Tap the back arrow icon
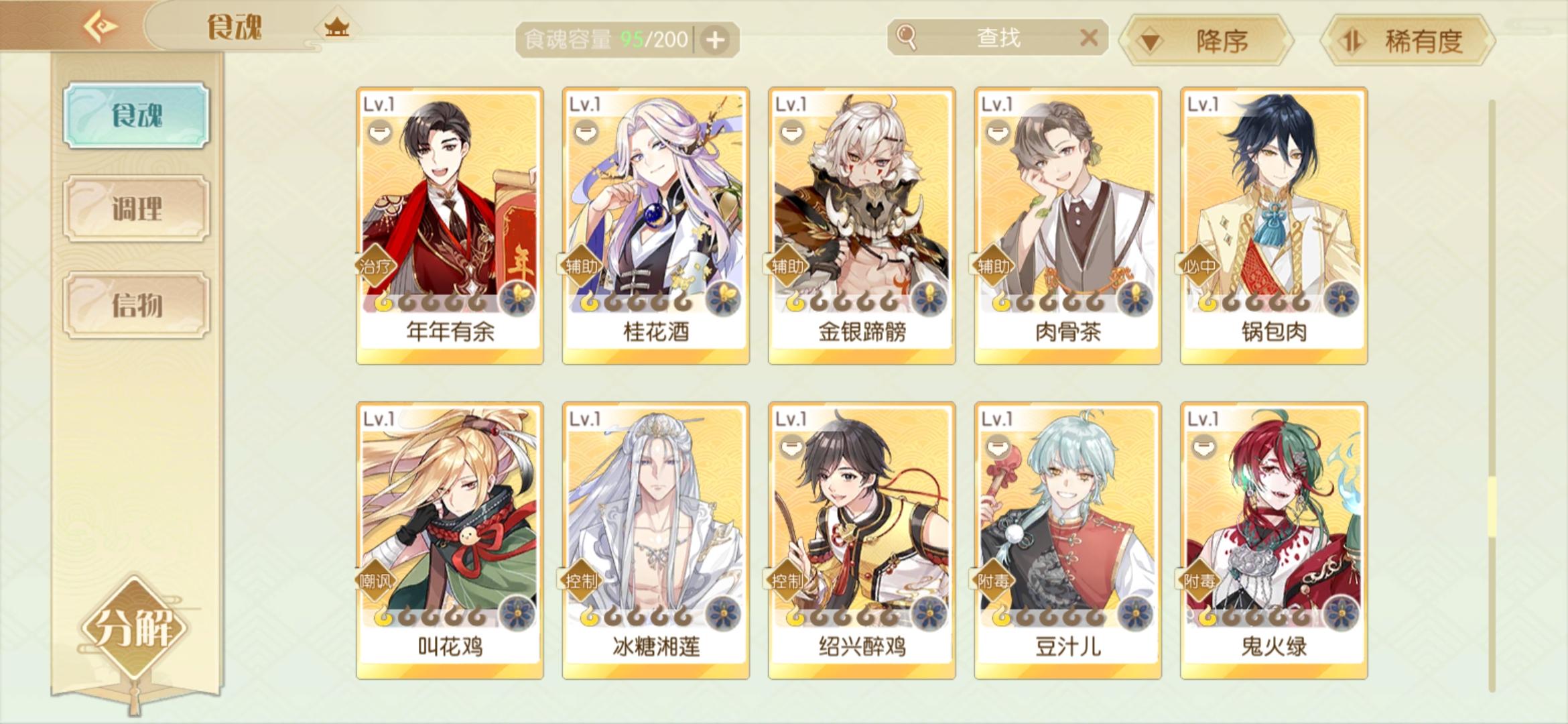The image size is (1568, 724). 101,27
